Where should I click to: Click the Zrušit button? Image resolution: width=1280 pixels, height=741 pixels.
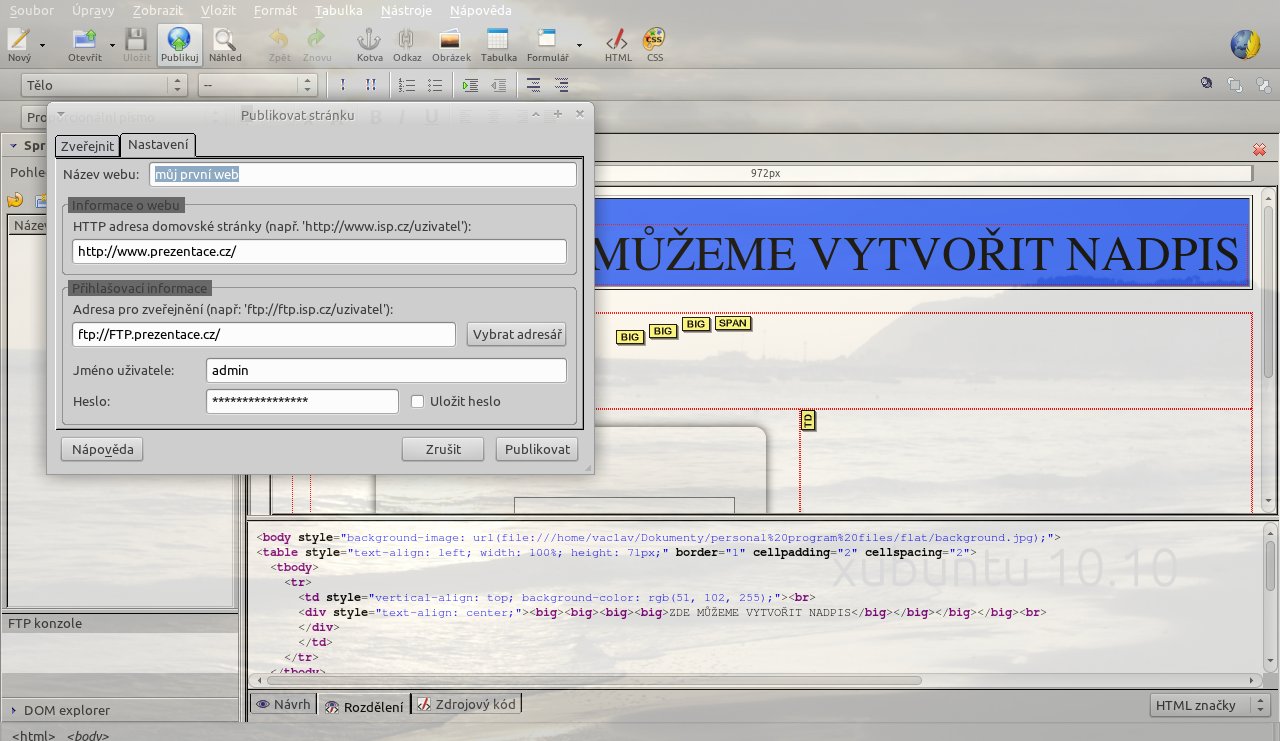[x=443, y=449]
